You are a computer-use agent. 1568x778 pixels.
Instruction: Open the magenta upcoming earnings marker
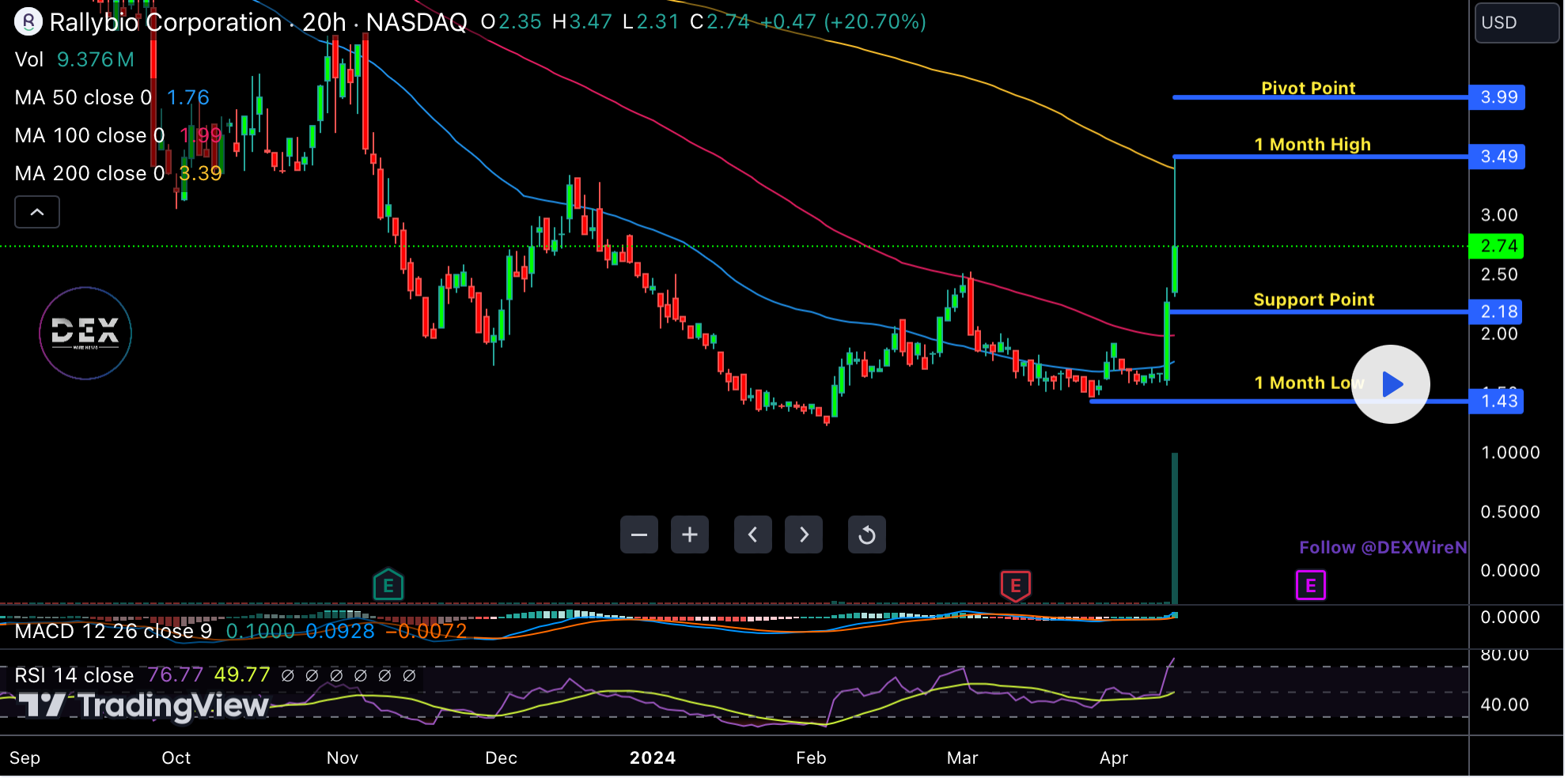point(1311,586)
